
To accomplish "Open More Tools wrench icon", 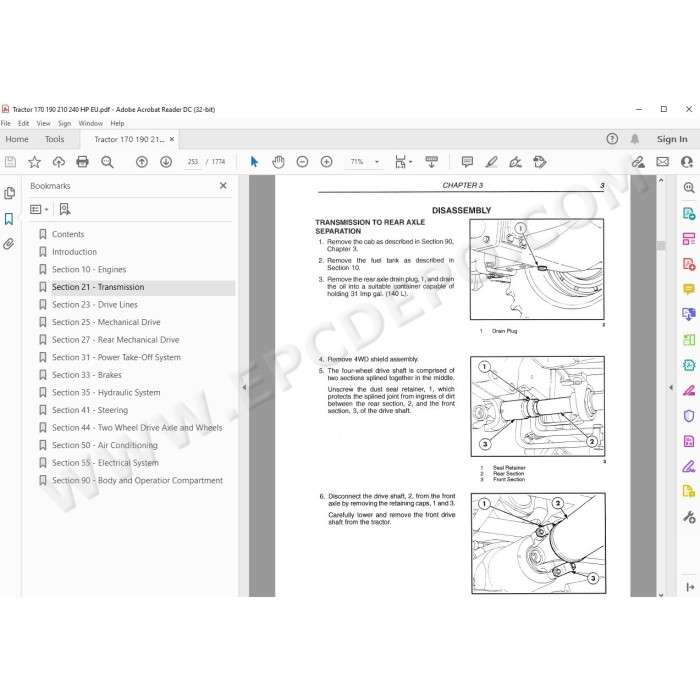I will point(689,517).
